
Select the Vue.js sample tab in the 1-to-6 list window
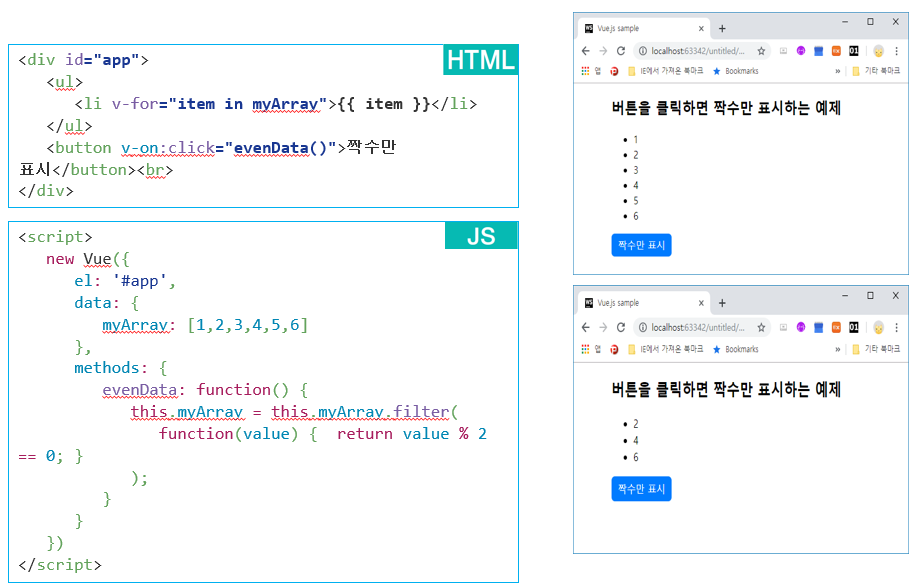643,29
